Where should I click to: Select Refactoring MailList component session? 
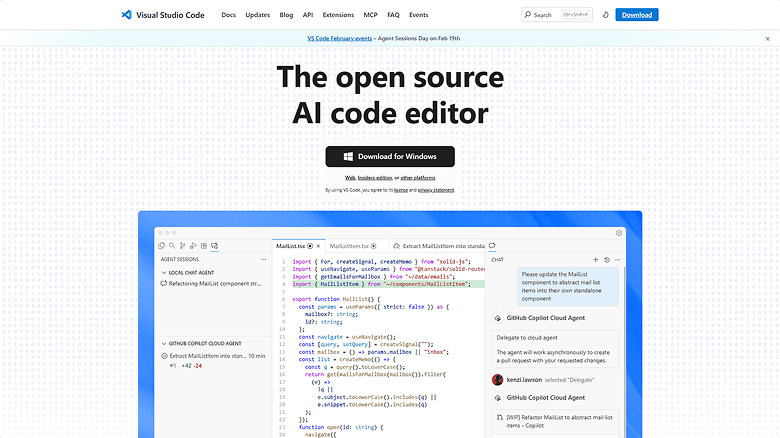211,284
